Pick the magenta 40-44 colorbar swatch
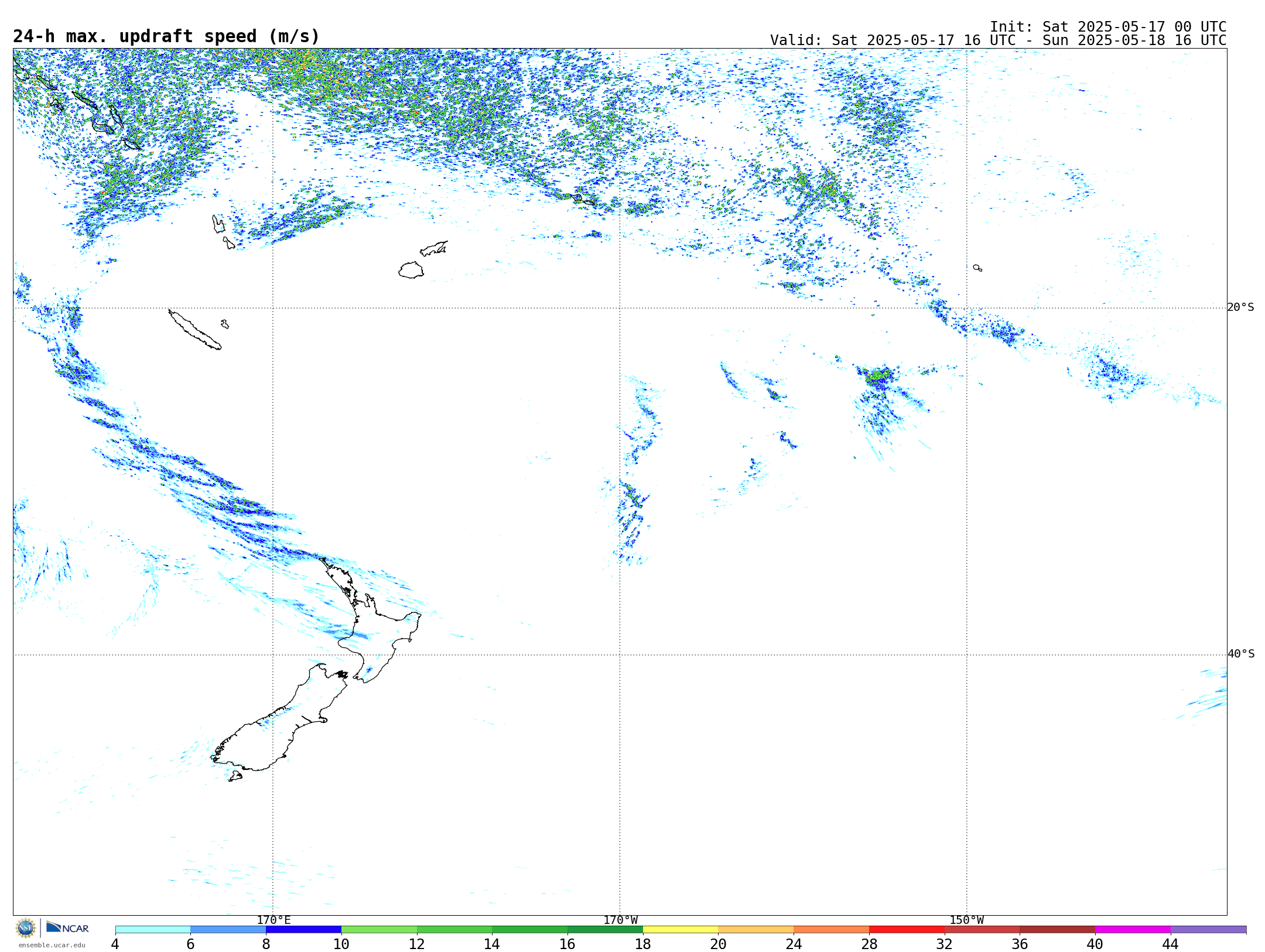This screenshot has width=1265, height=952. (1133, 929)
